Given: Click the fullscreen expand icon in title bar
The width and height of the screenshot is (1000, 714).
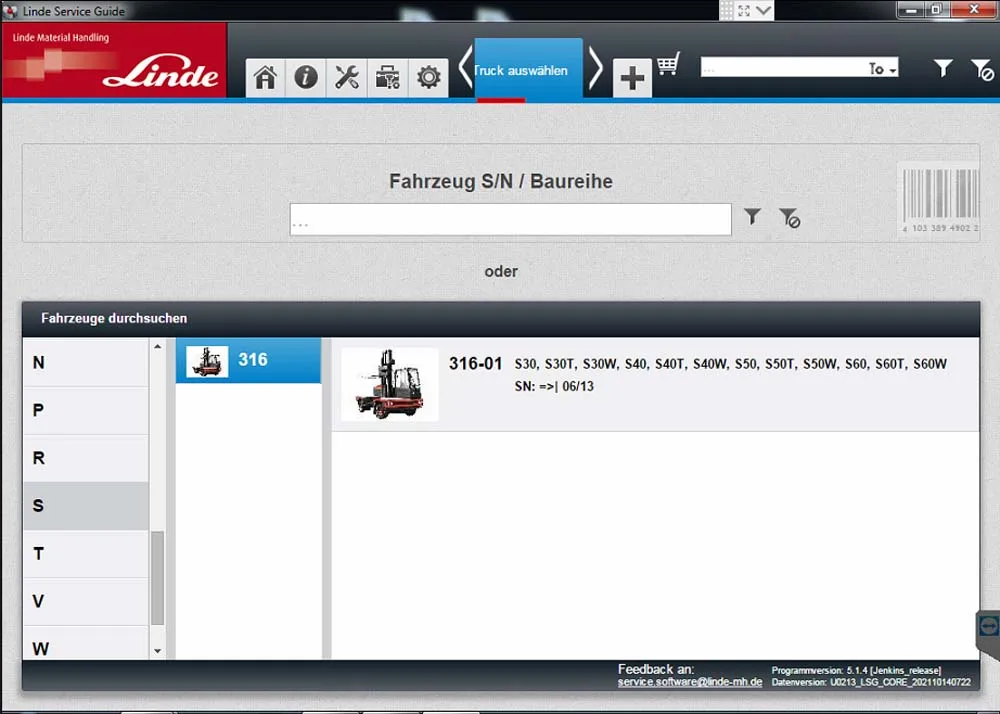Looking at the screenshot, I should (744, 10).
